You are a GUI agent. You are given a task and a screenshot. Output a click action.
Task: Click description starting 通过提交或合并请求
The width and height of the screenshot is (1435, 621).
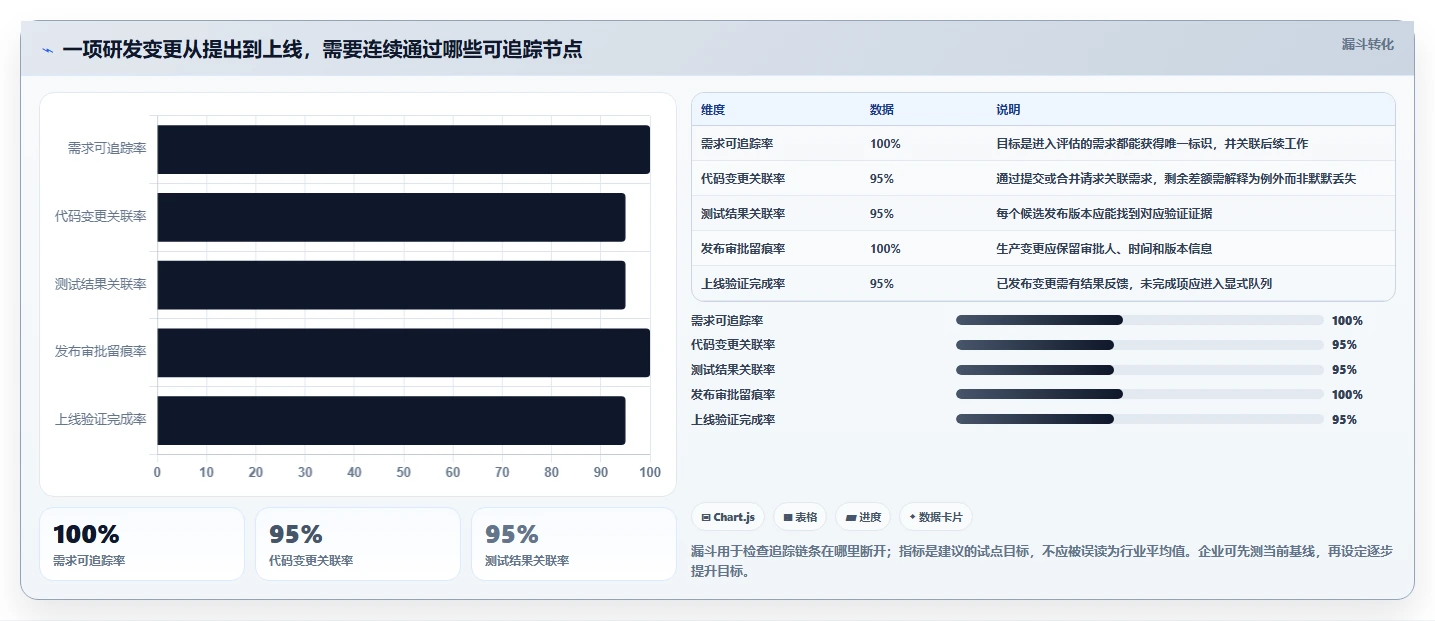(x=1176, y=179)
